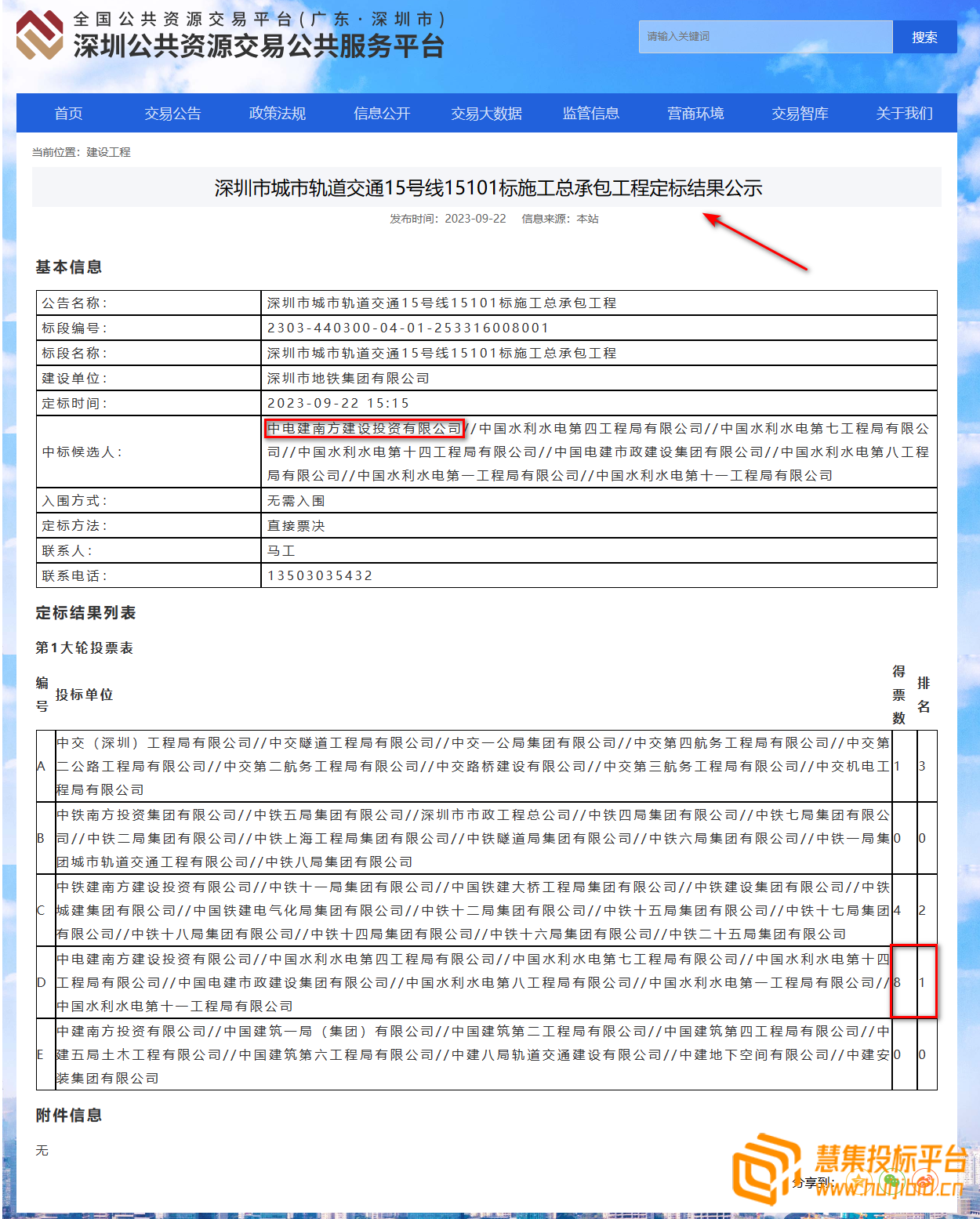
Task: Click vote count 4 in row C
Action: [897, 910]
